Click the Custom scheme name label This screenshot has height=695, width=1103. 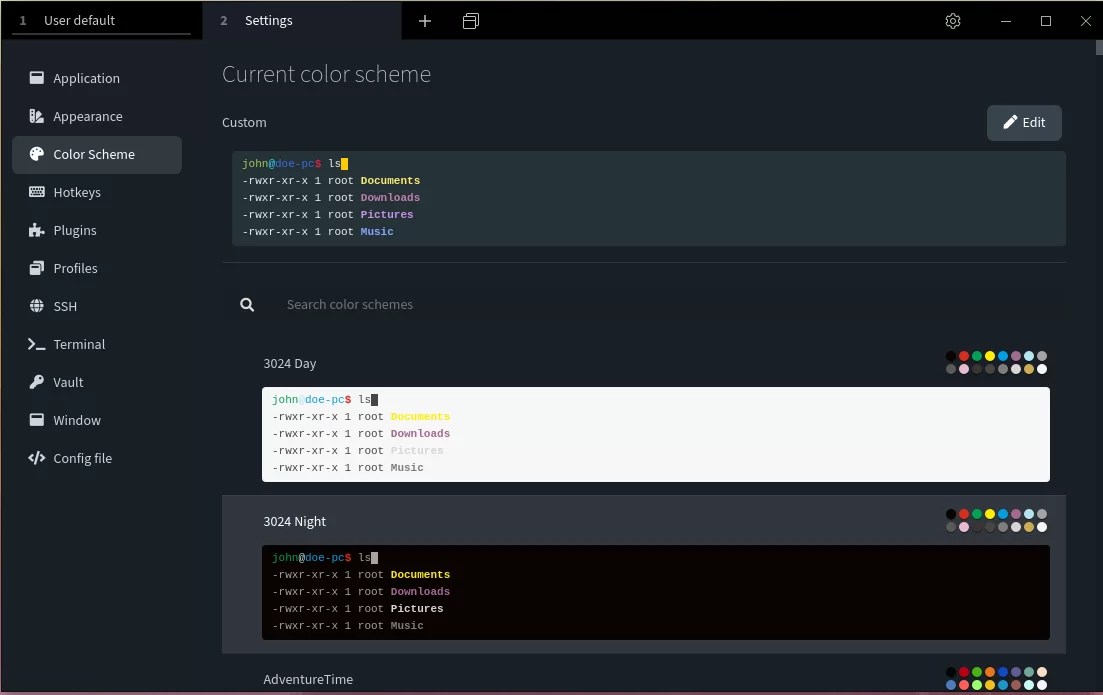pyautogui.click(x=244, y=122)
